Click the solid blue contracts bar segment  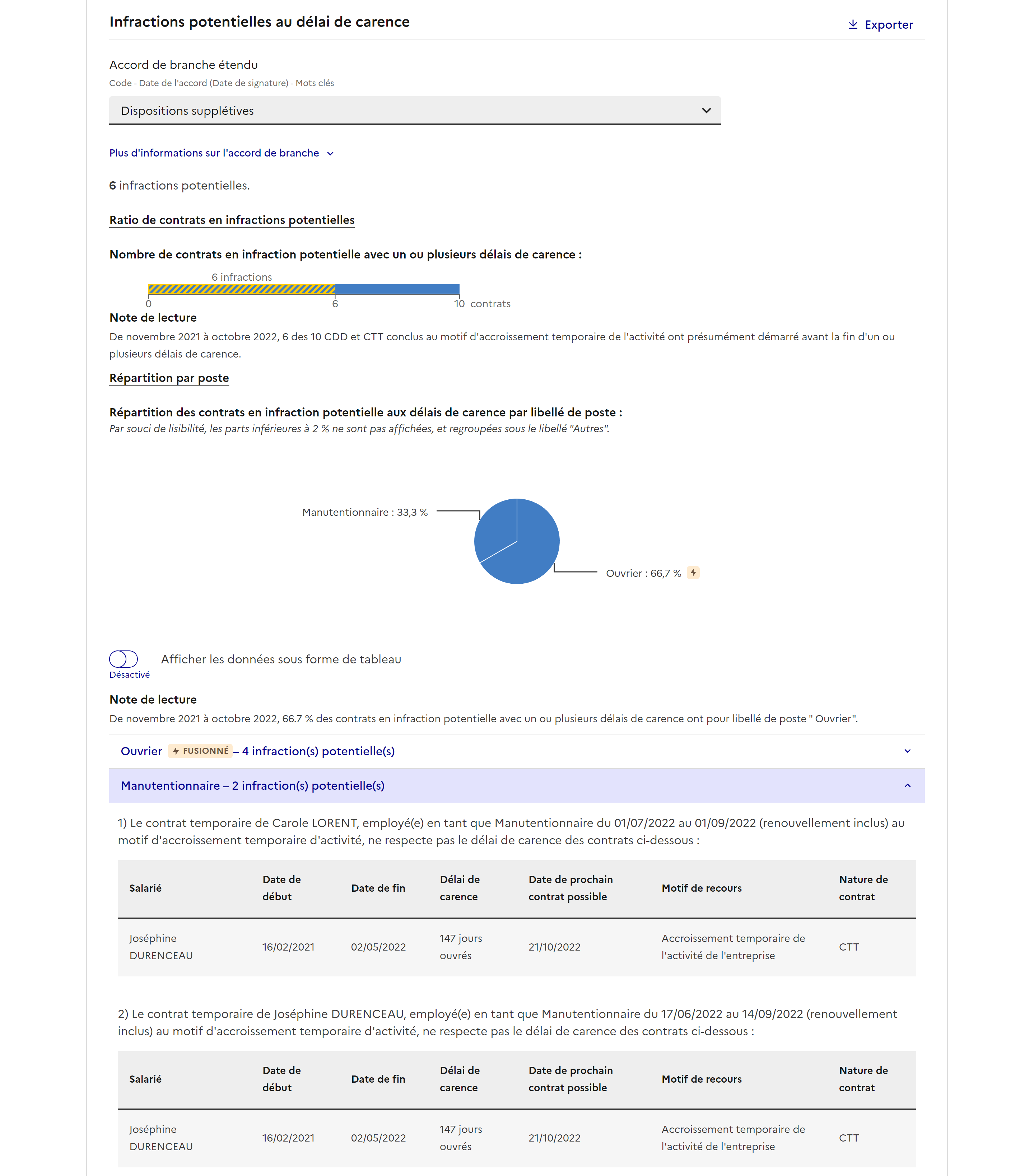coord(397,289)
